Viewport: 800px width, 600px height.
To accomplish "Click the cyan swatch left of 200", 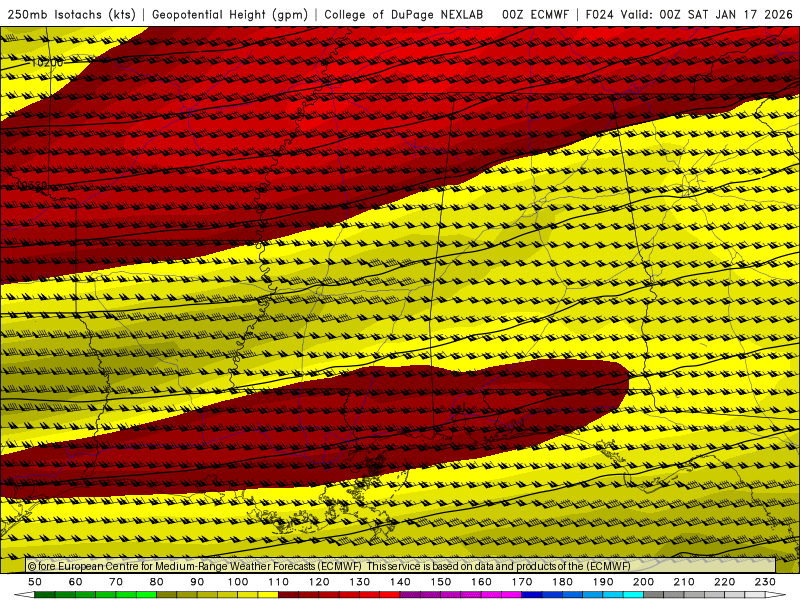I will (633, 595).
